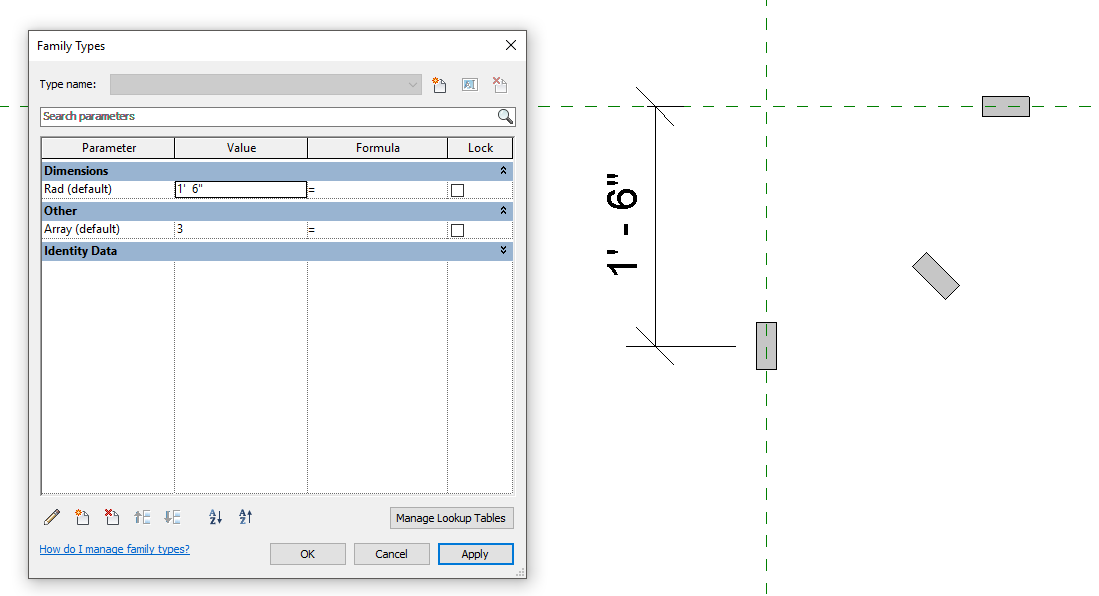Open the family types help link

(114, 549)
